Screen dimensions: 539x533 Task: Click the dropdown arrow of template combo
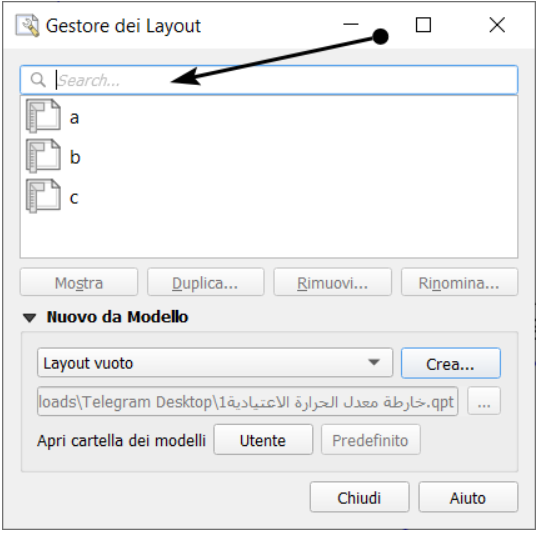[x=374, y=362]
